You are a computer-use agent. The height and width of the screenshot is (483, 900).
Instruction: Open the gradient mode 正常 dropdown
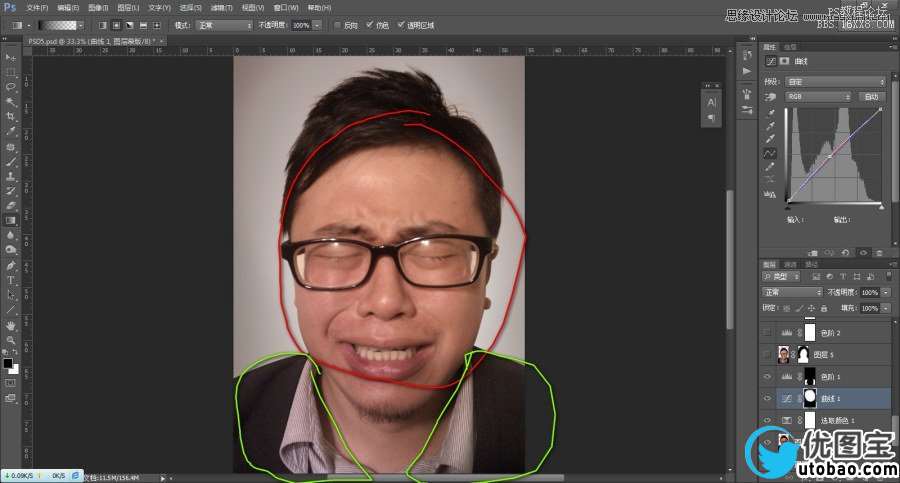224,25
